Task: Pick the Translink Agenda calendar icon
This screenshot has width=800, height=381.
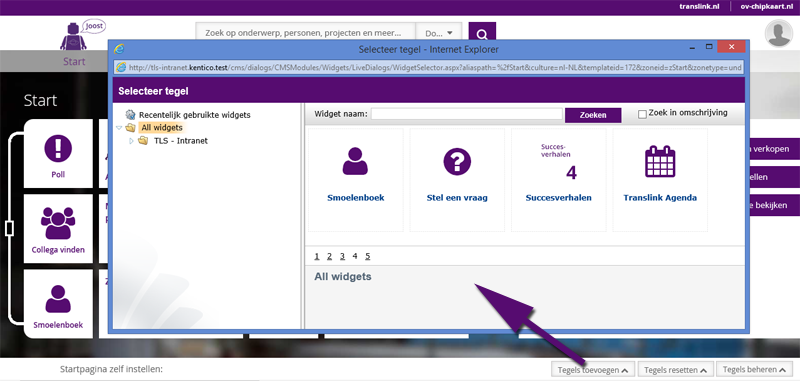Action: [660, 162]
